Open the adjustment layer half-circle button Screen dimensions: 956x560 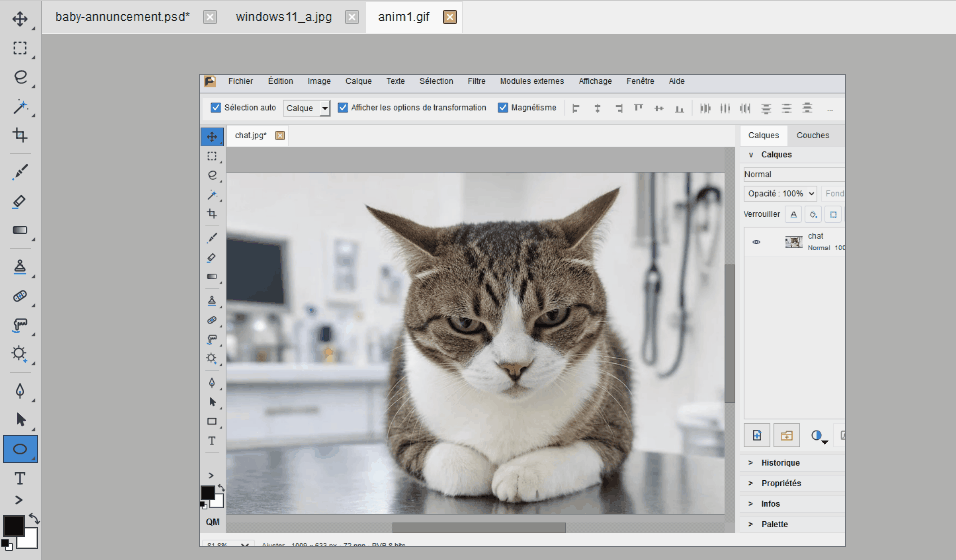(x=819, y=436)
